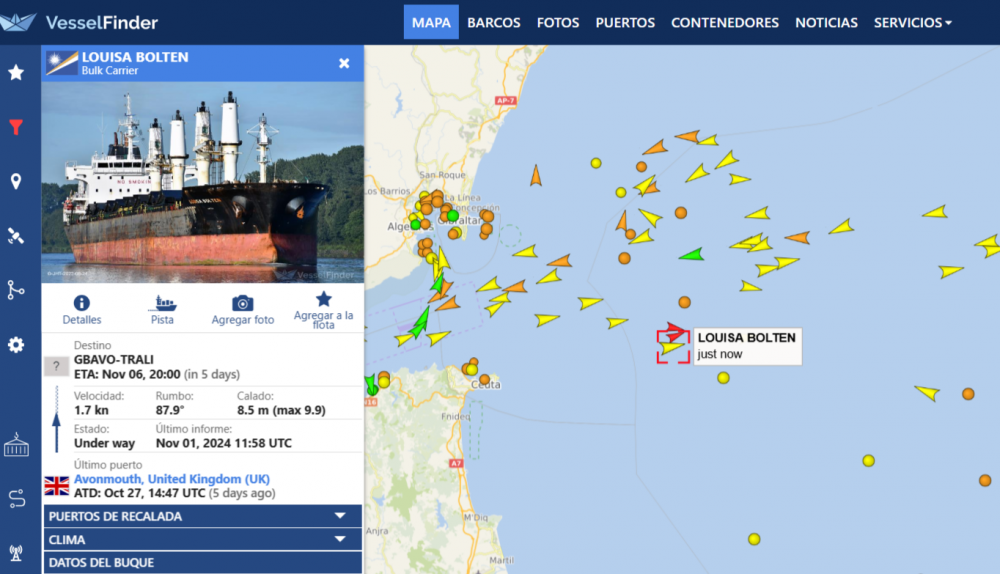Close the LOUISA BOLTEN vessel panel
Screen dimensions: 1000x574
pyautogui.click(x=344, y=63)
